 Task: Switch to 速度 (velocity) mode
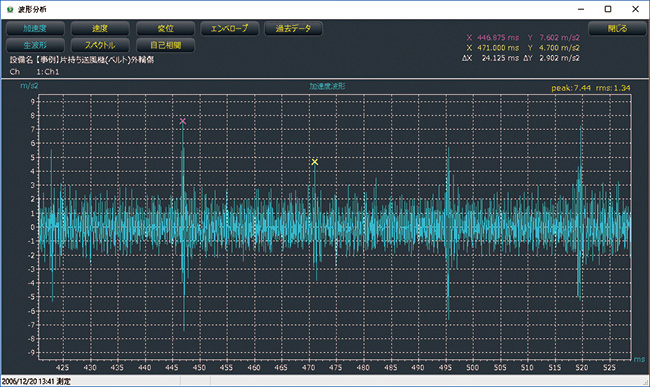[100, 29]
